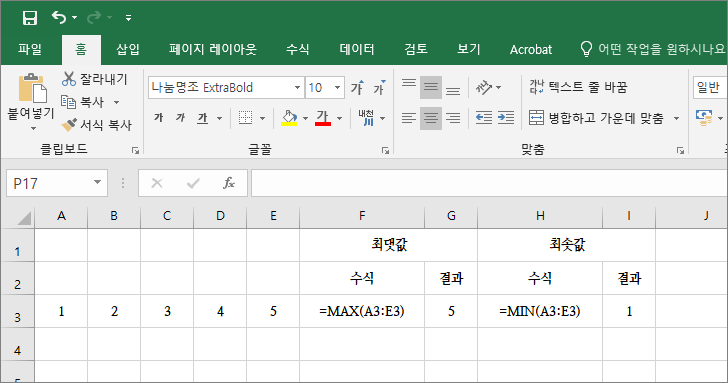Expand the 붙여넣기 options arrow
The width and height of the screenshot is (728, 383).
click(32, 129)
